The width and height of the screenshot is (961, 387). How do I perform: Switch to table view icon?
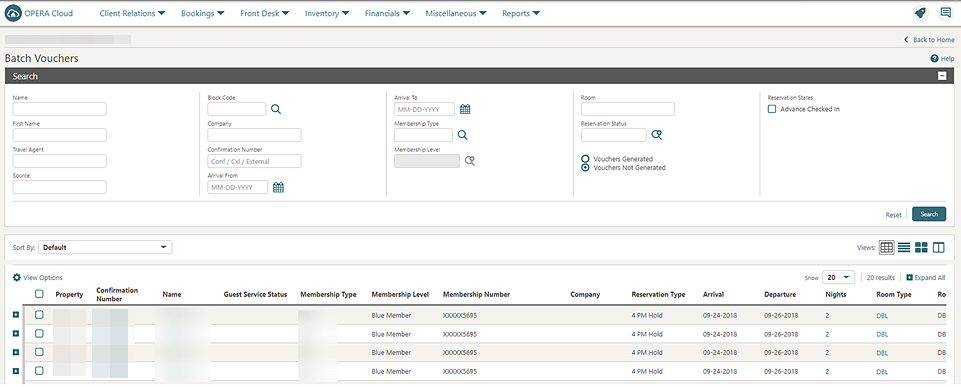tap(886, 247)
